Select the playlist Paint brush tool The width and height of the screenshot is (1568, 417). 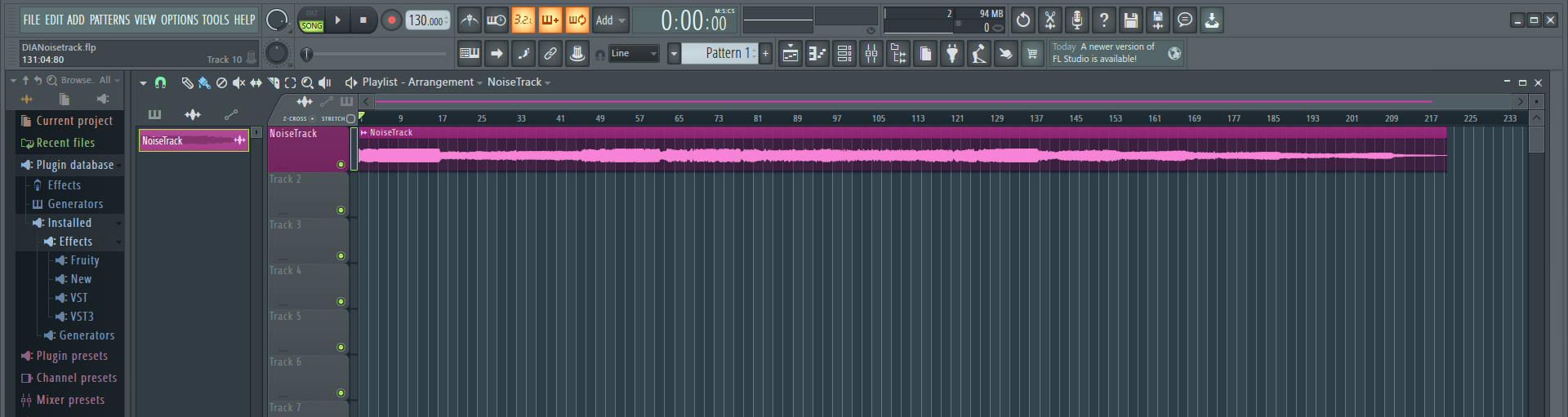(x=204, y=82)
